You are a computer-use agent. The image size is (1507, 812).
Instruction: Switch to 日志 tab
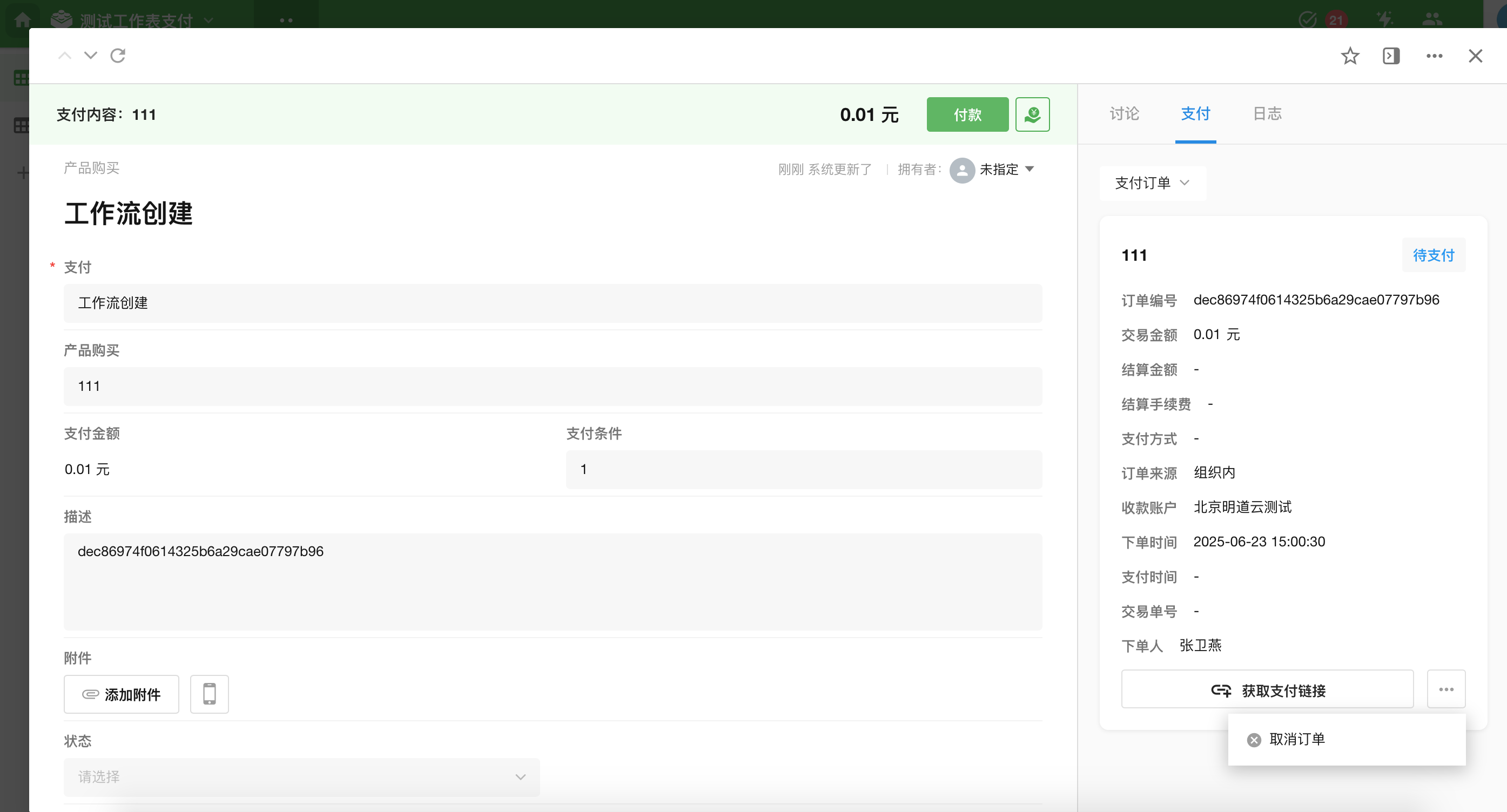coord(1267,113)
